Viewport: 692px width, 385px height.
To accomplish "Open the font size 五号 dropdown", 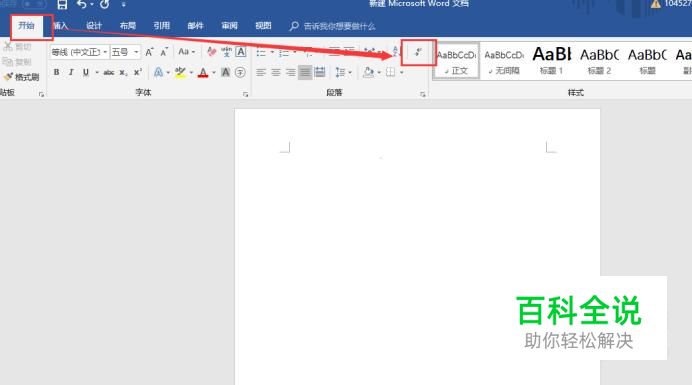I will pyautogui.click(x=136, y=52).
